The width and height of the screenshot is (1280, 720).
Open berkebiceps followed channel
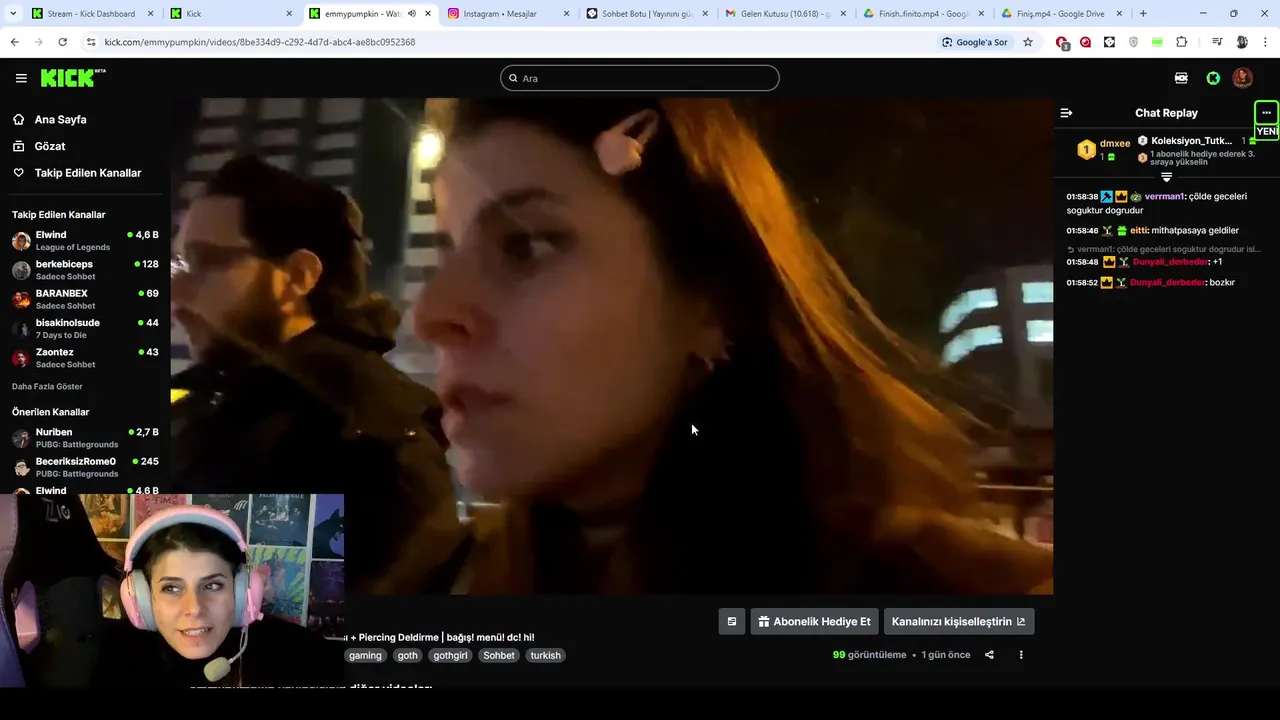85,270
